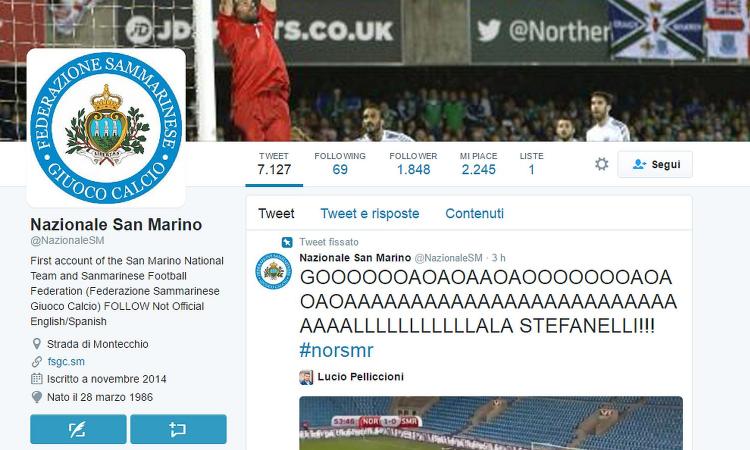Click the location pin icon for Strada di Montecchio
The image size is (750, 450).
36,344
